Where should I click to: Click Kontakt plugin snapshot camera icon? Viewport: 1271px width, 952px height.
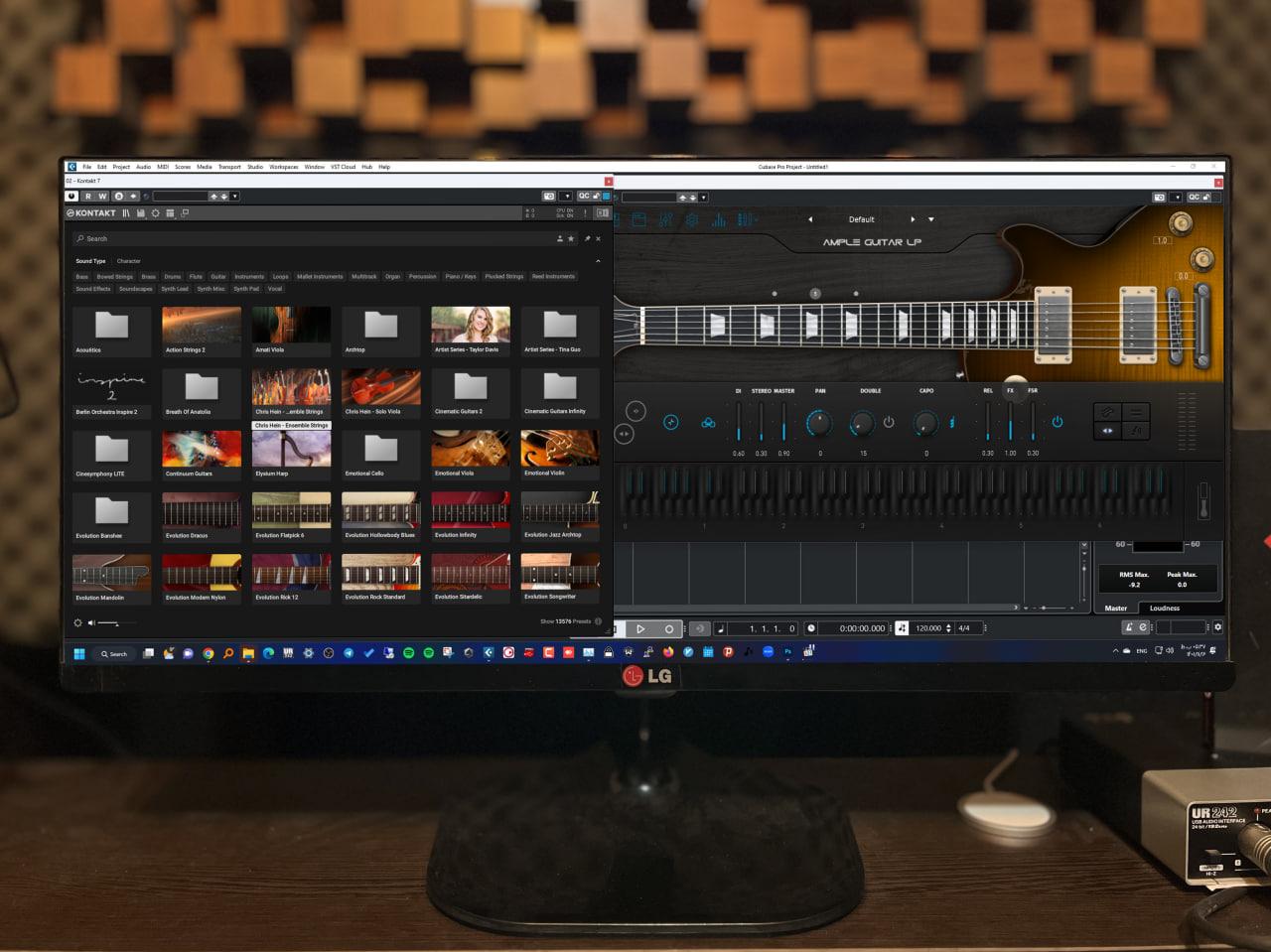click(548, 197)
